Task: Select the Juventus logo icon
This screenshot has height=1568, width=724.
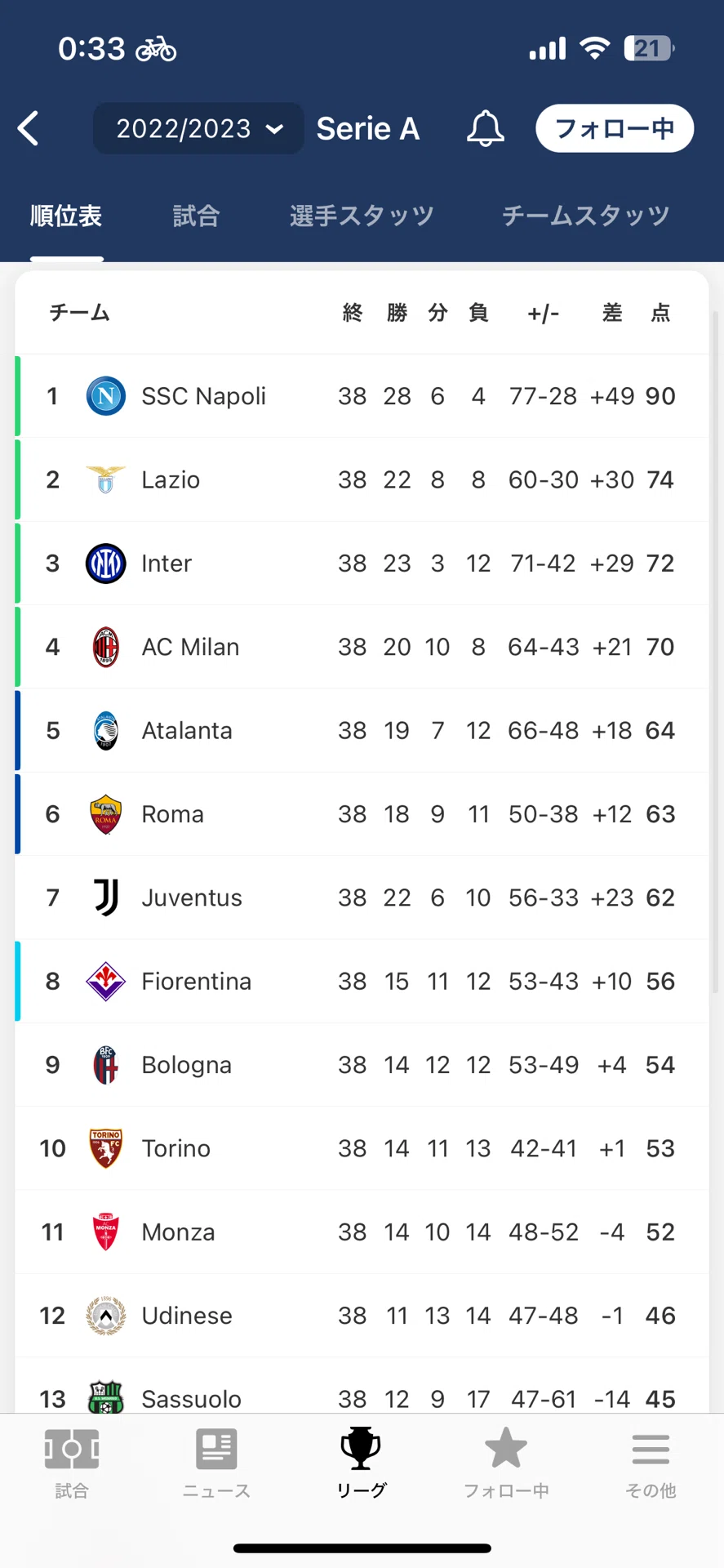Action: (105, 898)
